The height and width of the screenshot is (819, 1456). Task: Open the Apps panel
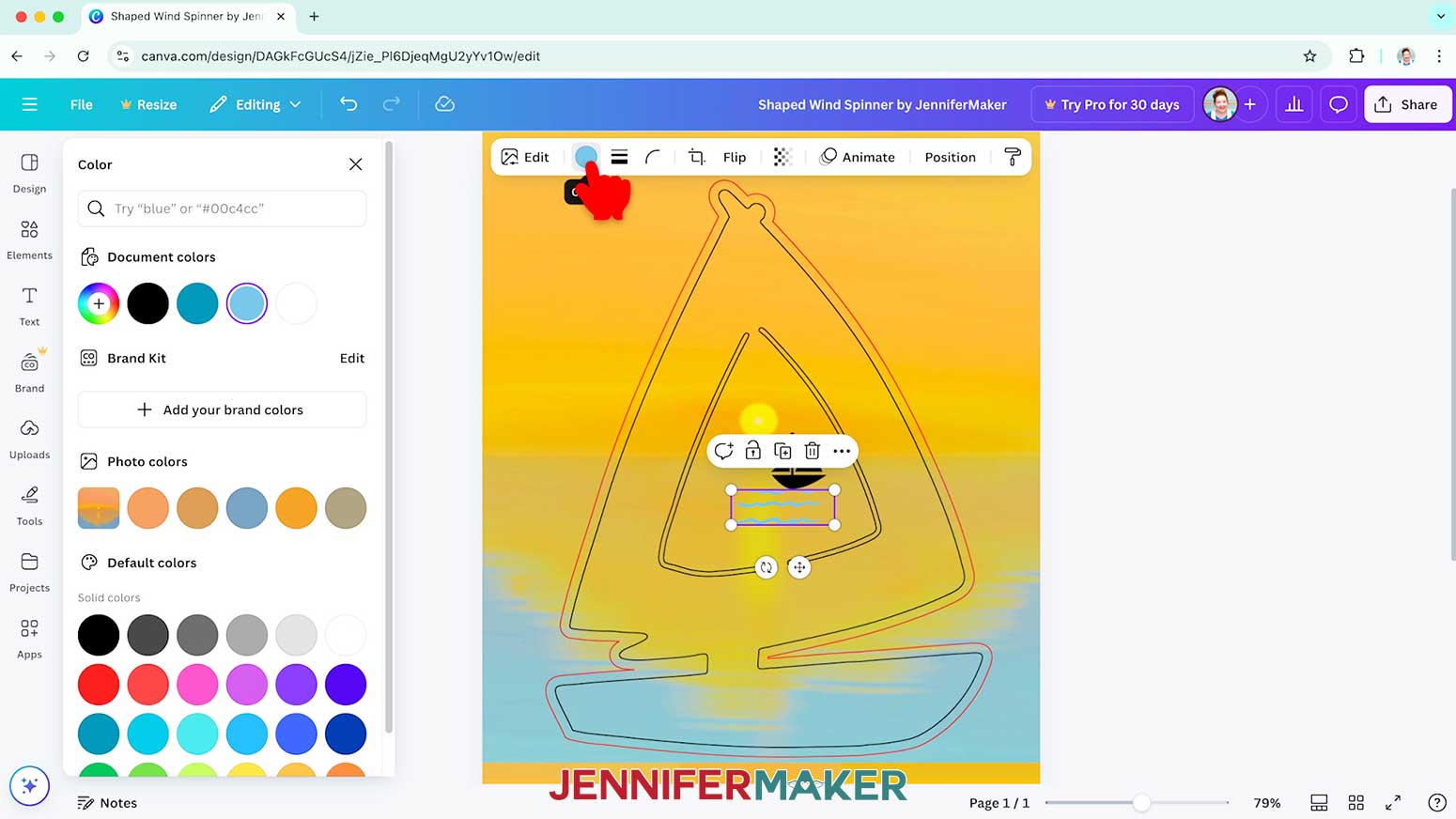point(29,640)
